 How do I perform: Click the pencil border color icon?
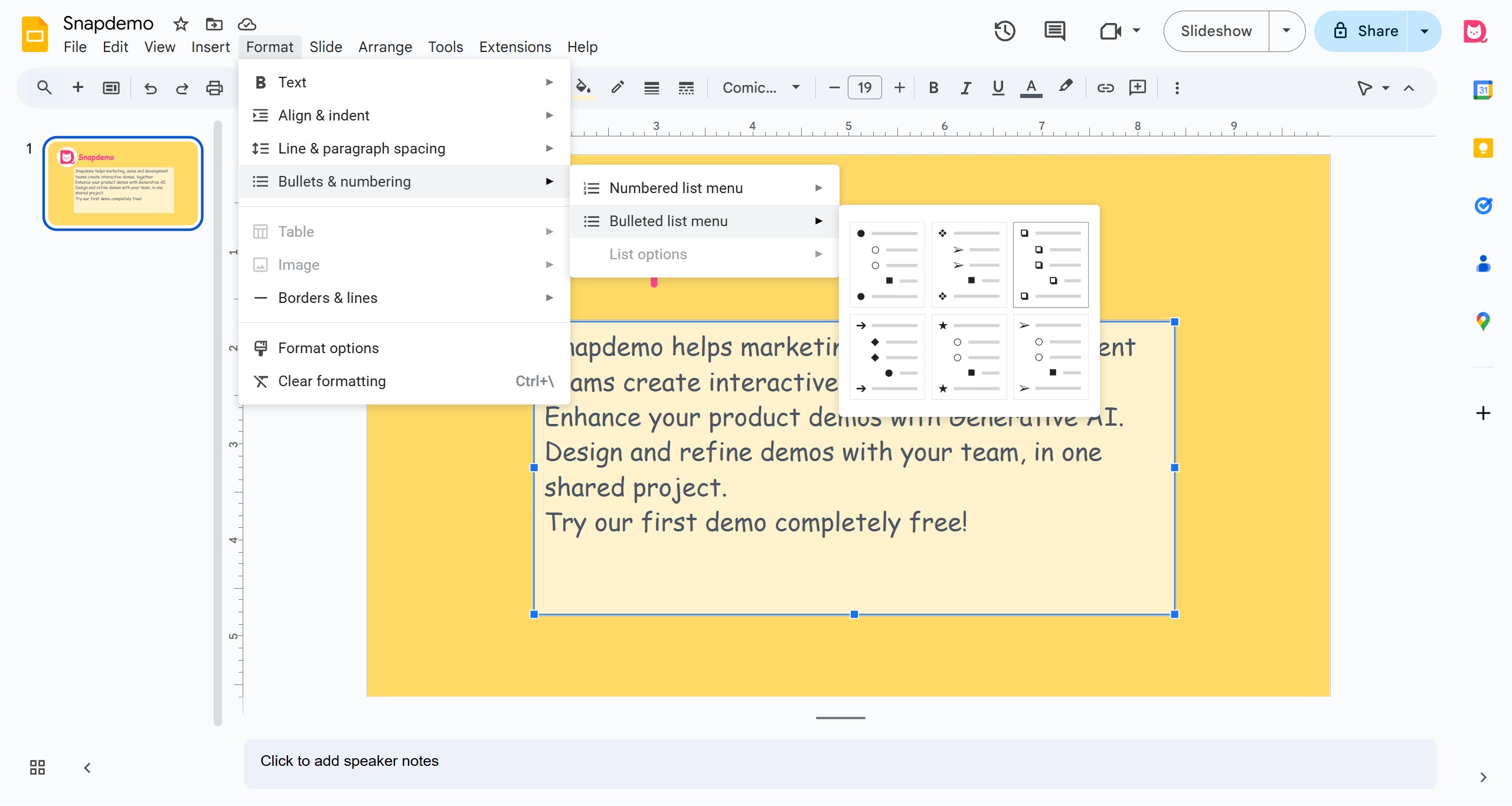tap(618, 88)
